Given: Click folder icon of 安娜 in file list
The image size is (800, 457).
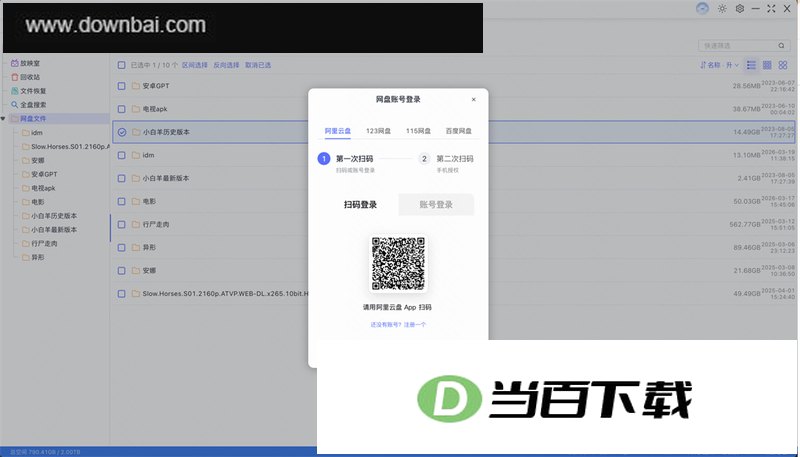Looking at the screenshot, I should pyautogui.click(x=136, y=271).
